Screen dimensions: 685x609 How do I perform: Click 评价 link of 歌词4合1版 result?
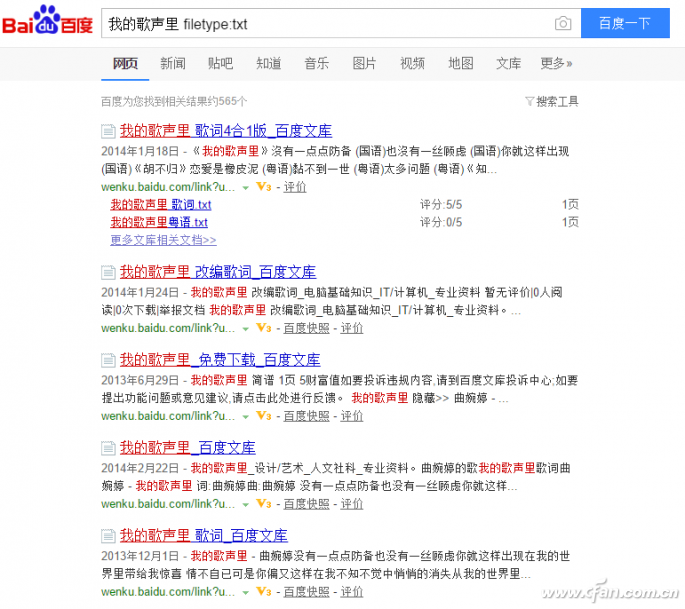tap(295, 187)
